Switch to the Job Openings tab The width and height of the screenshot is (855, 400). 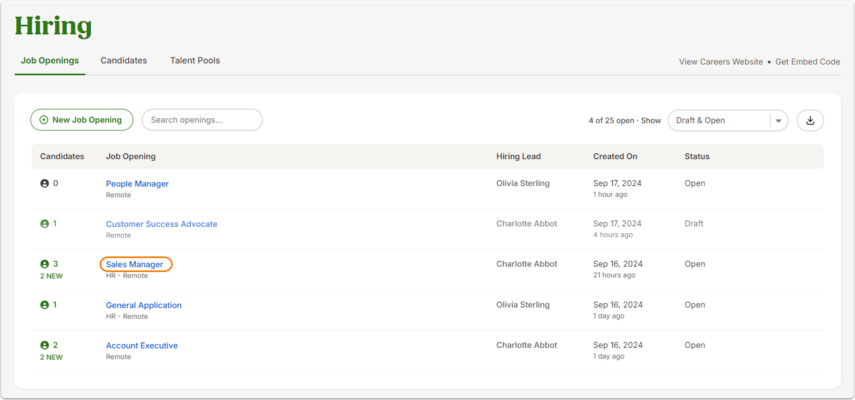tap(50, 60)
